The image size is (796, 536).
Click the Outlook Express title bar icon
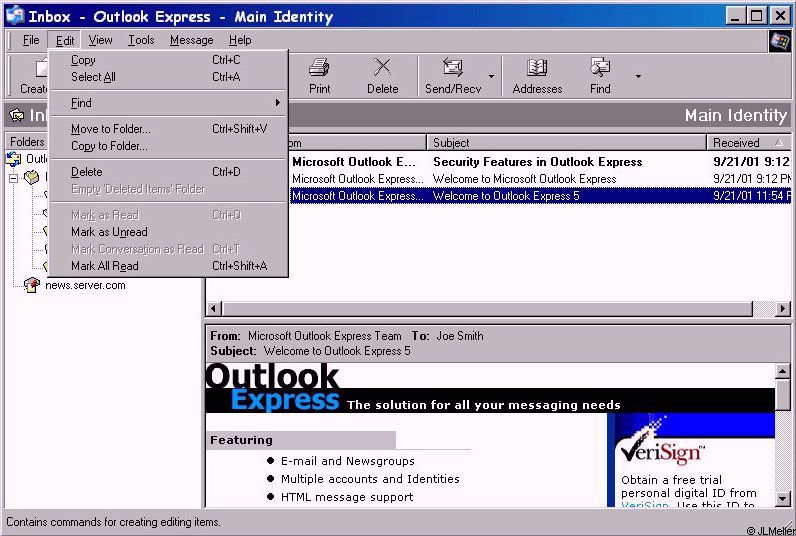(x=14, y=16)
